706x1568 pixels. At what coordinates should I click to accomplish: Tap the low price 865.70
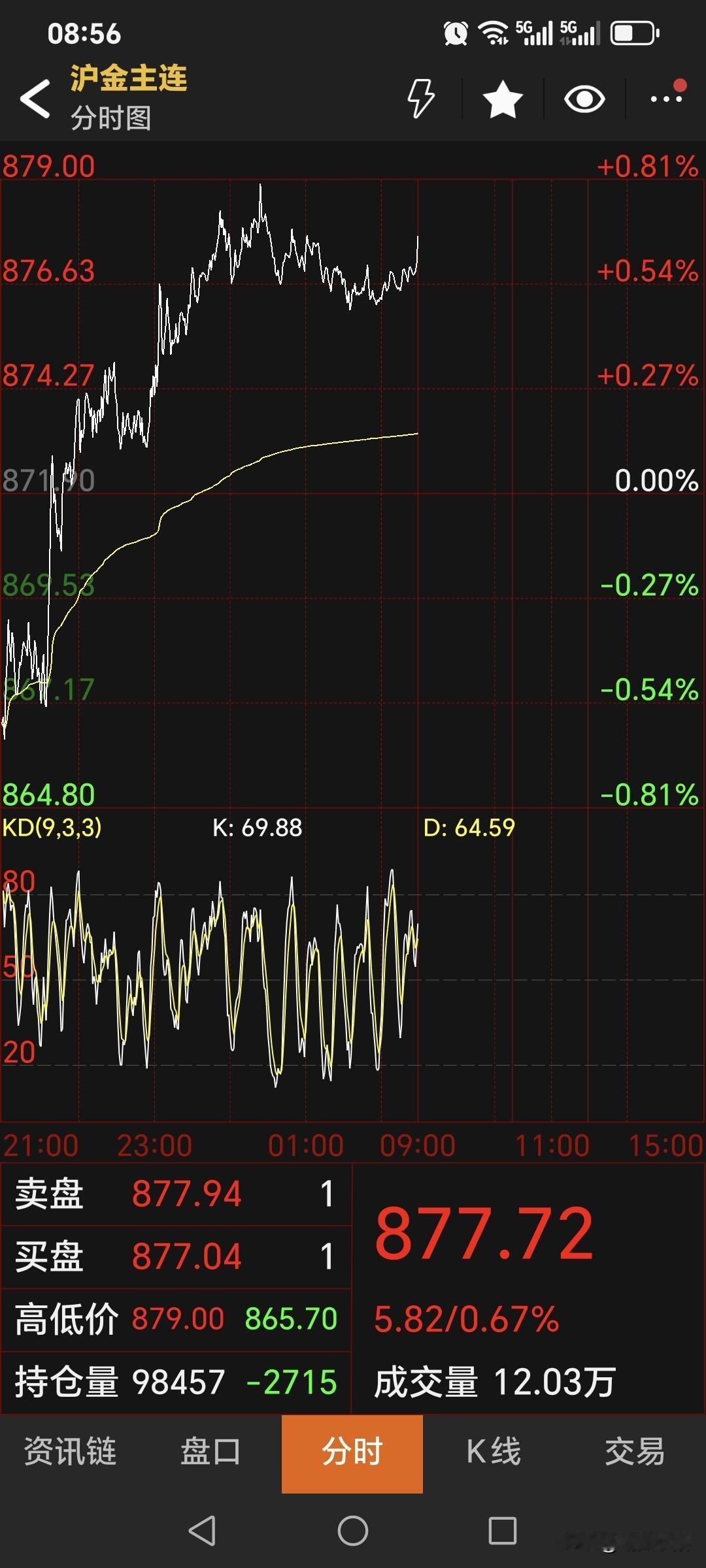click(291, 1319)
